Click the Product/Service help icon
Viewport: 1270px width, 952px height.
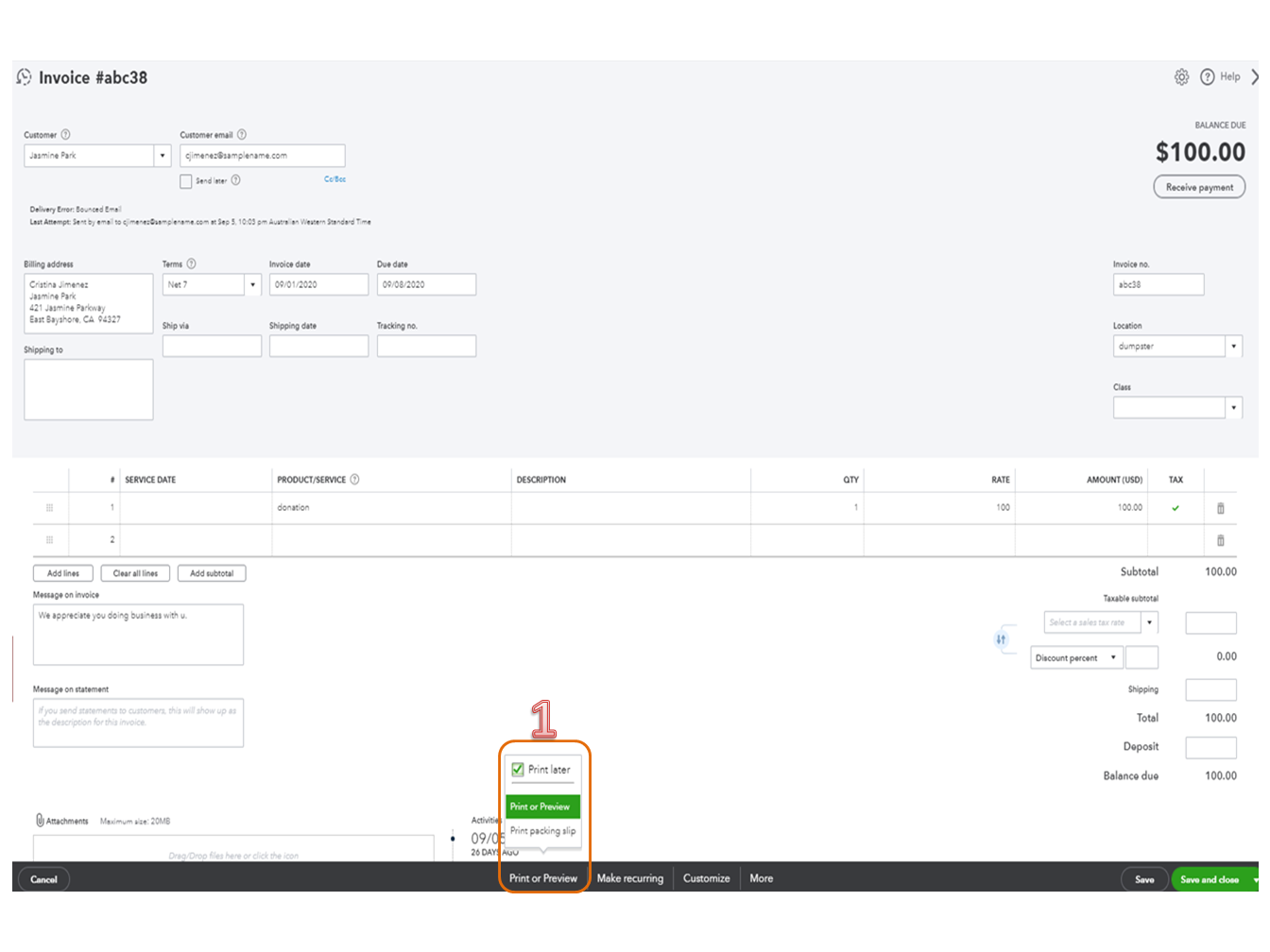point(354,479)
